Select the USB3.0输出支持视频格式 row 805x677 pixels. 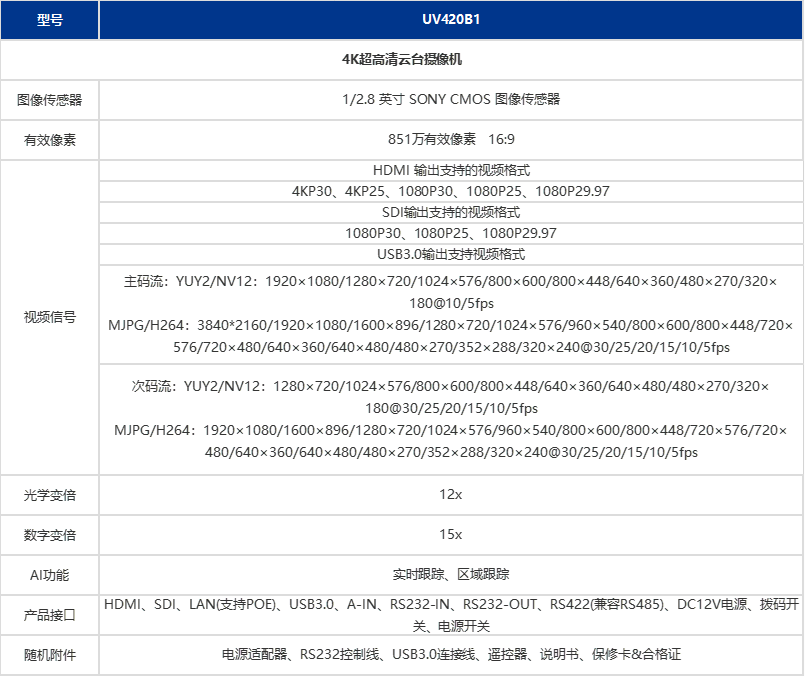tap(450, 254)
